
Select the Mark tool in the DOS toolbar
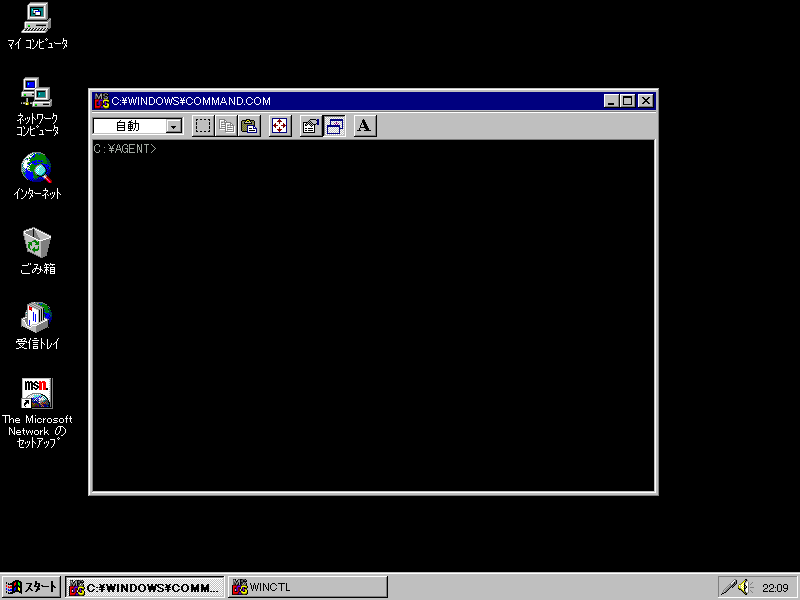203,126
